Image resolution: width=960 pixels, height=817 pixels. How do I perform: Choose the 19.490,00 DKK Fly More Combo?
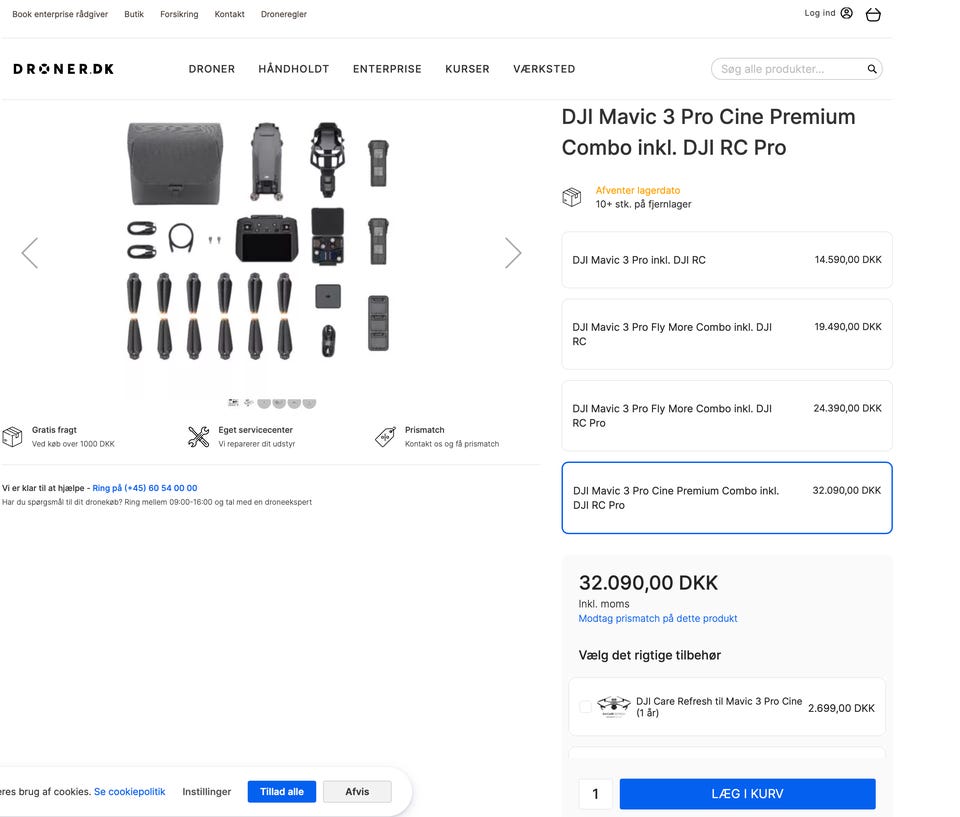tap(726, 334)
